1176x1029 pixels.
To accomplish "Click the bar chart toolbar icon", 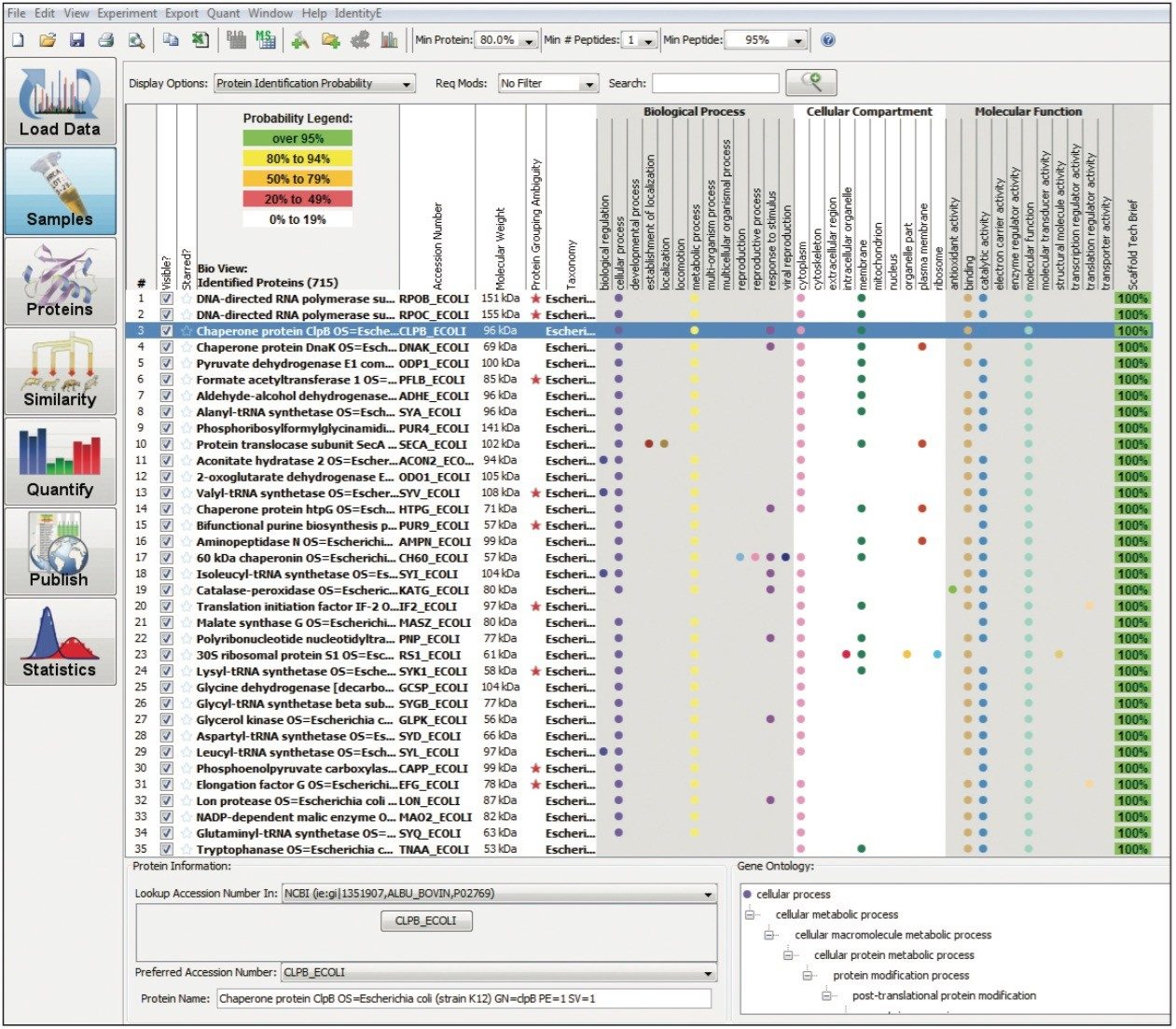I will (389, 40).
